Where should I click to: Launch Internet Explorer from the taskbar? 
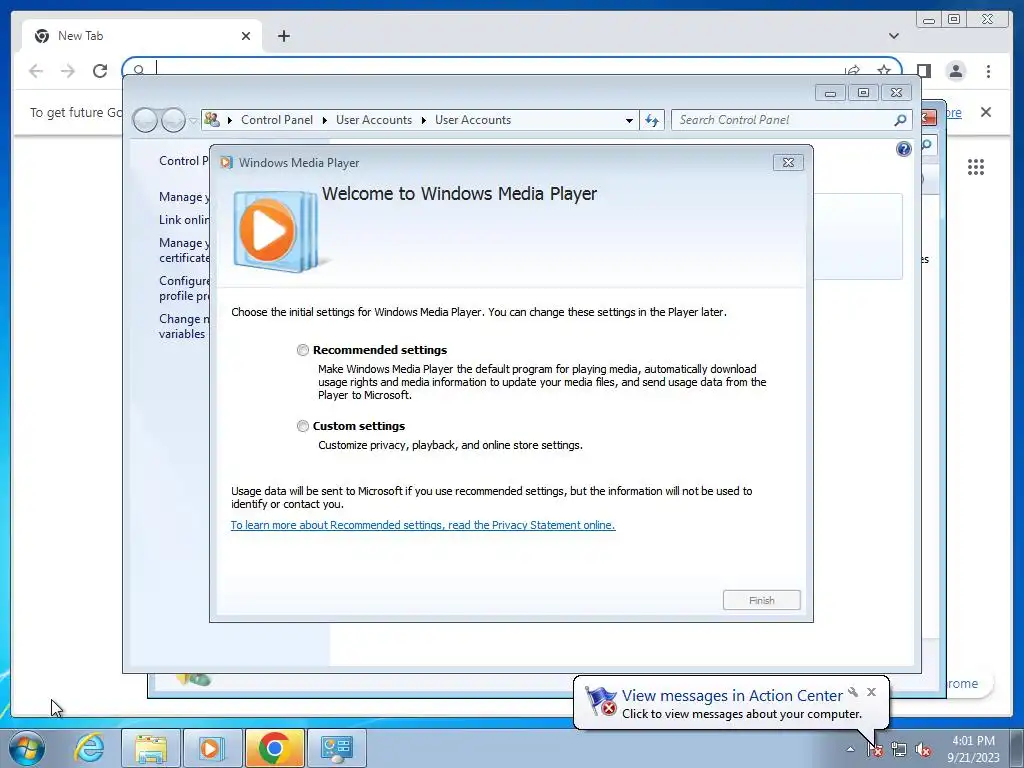click(x=89, y=748)
